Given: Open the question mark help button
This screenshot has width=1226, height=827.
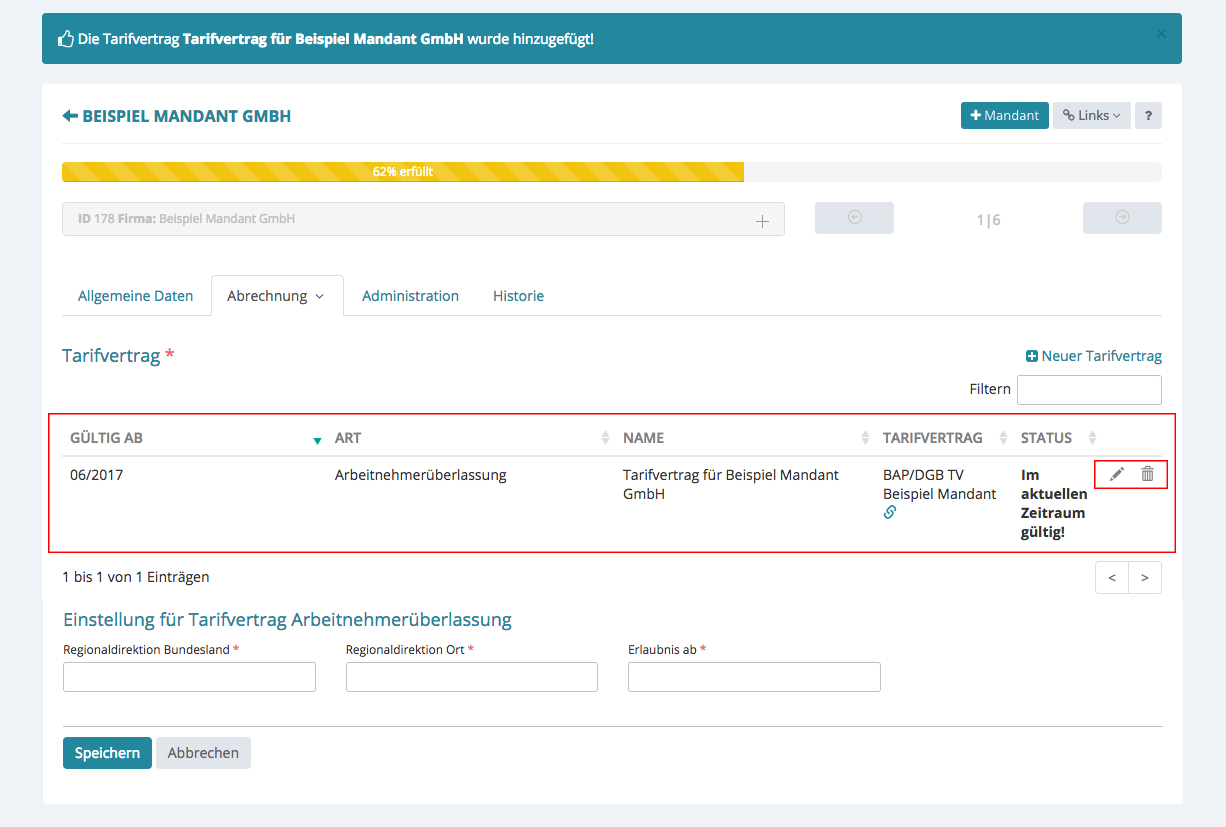Looking at the screenshot, I should [x=1148, y=115].
